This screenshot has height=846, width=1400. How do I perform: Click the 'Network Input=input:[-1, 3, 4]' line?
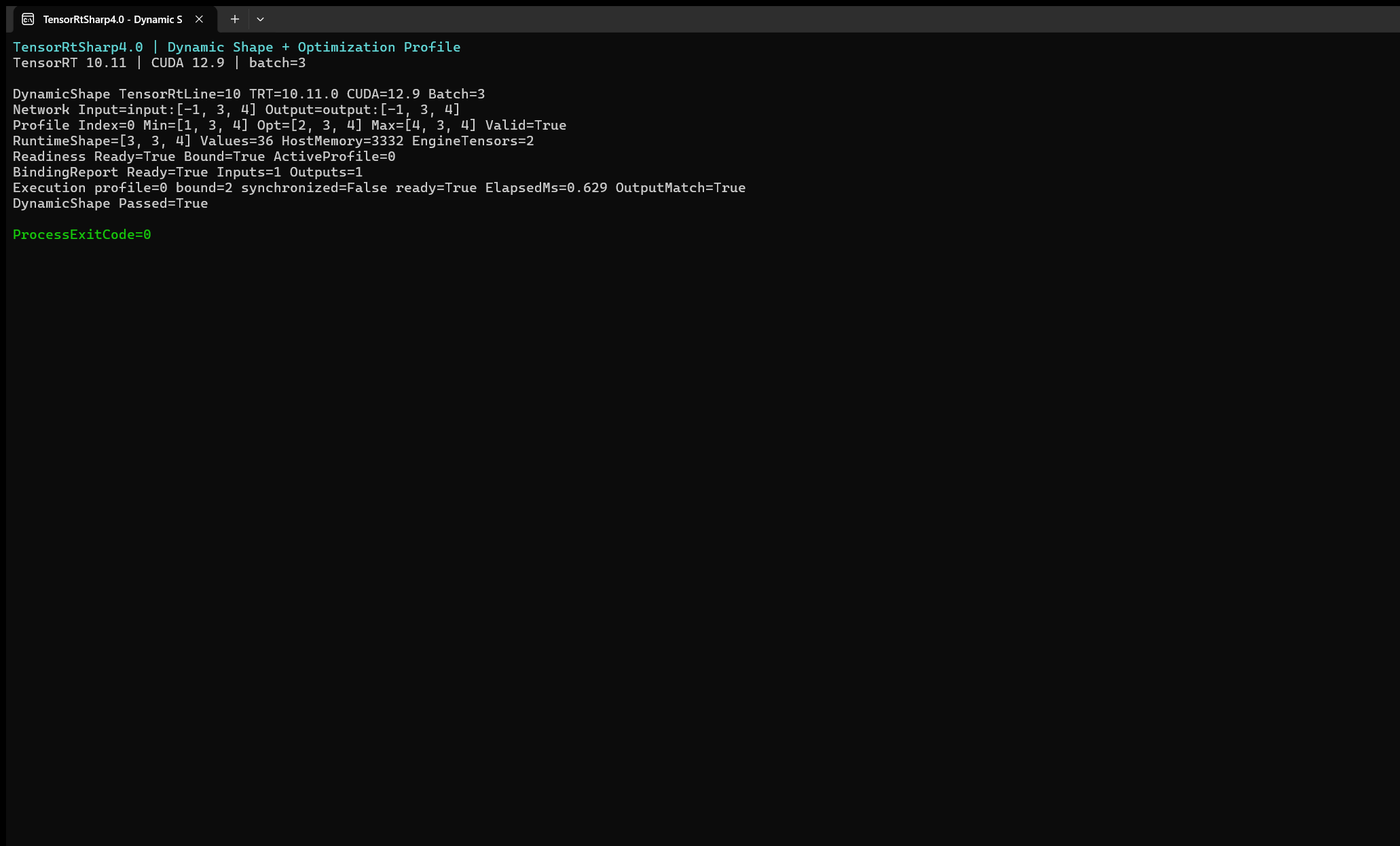pos(236,109)
